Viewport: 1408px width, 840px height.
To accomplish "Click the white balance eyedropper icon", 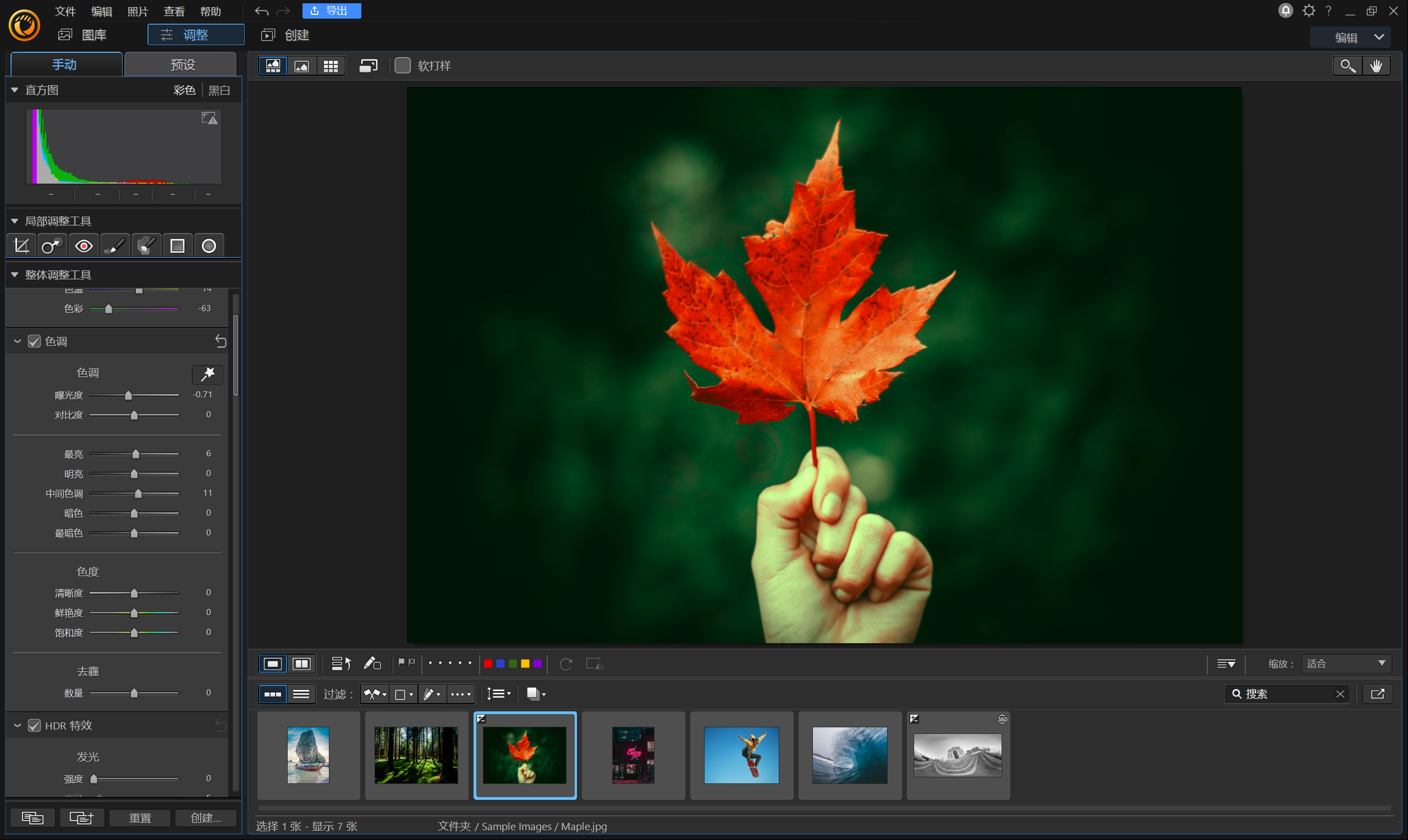I will 208,374.
